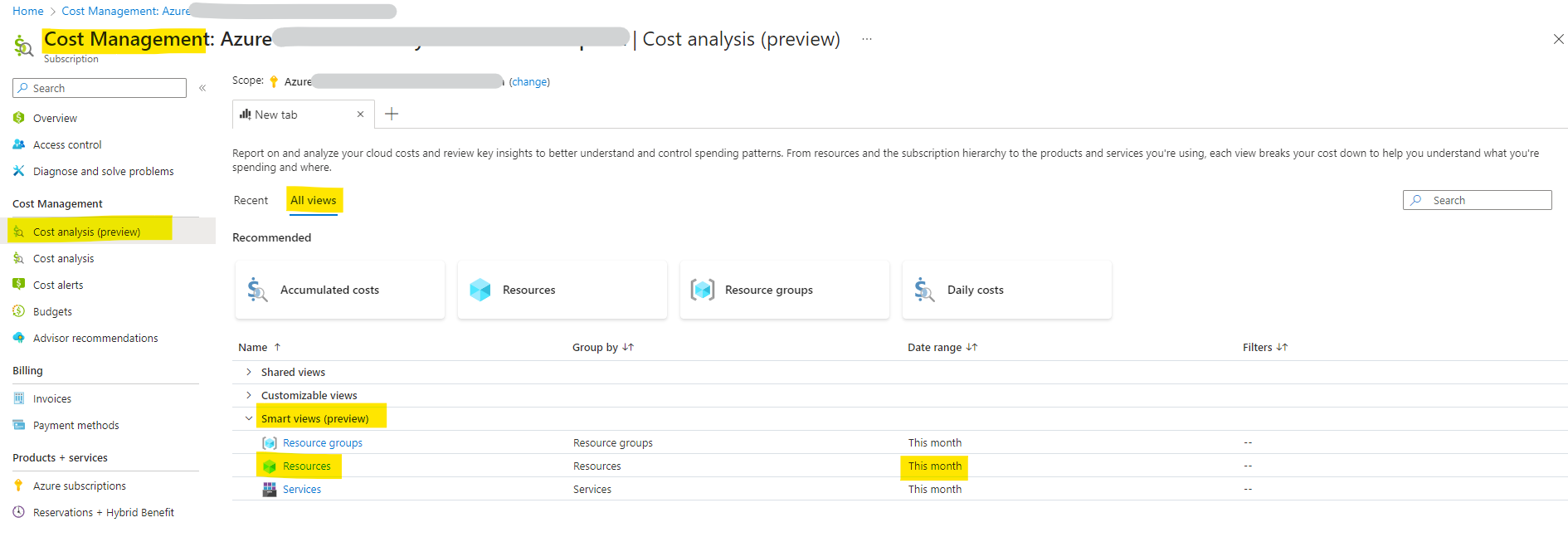Close the Cost analysis blade
The image size is (1568, 537).
1558,39
